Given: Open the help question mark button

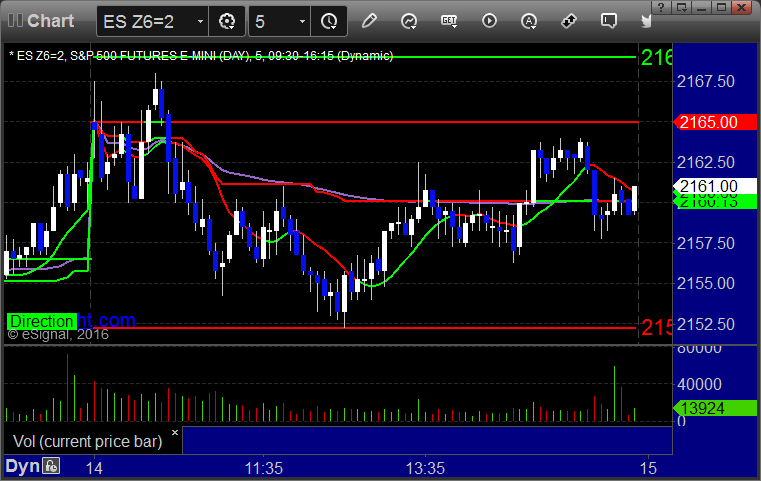Looking at the screenshot, I should [661, 7].
